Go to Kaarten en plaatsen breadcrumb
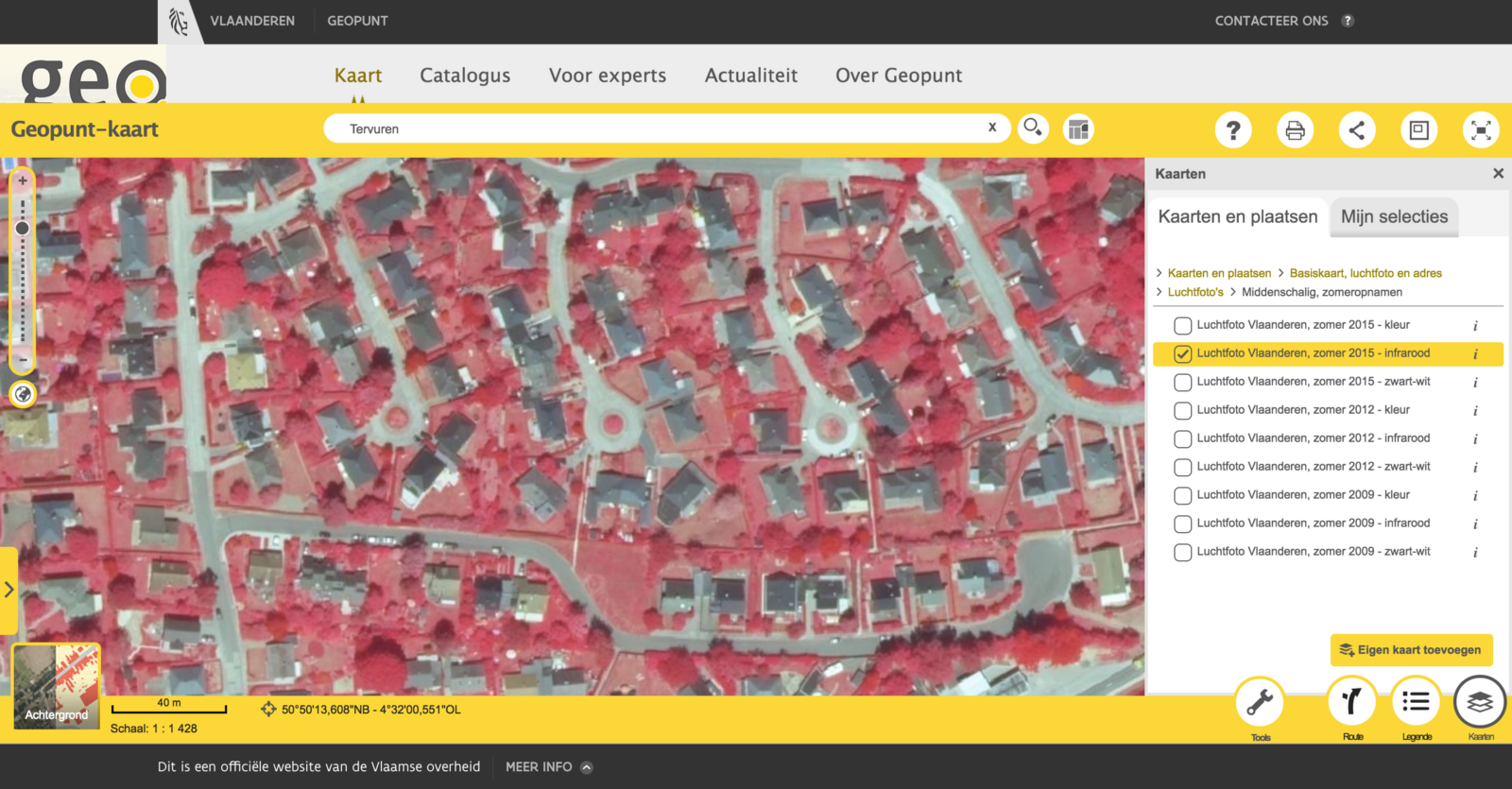Screen dimensions: 1512x789 pyautogui.click(x=1219, y=273)
